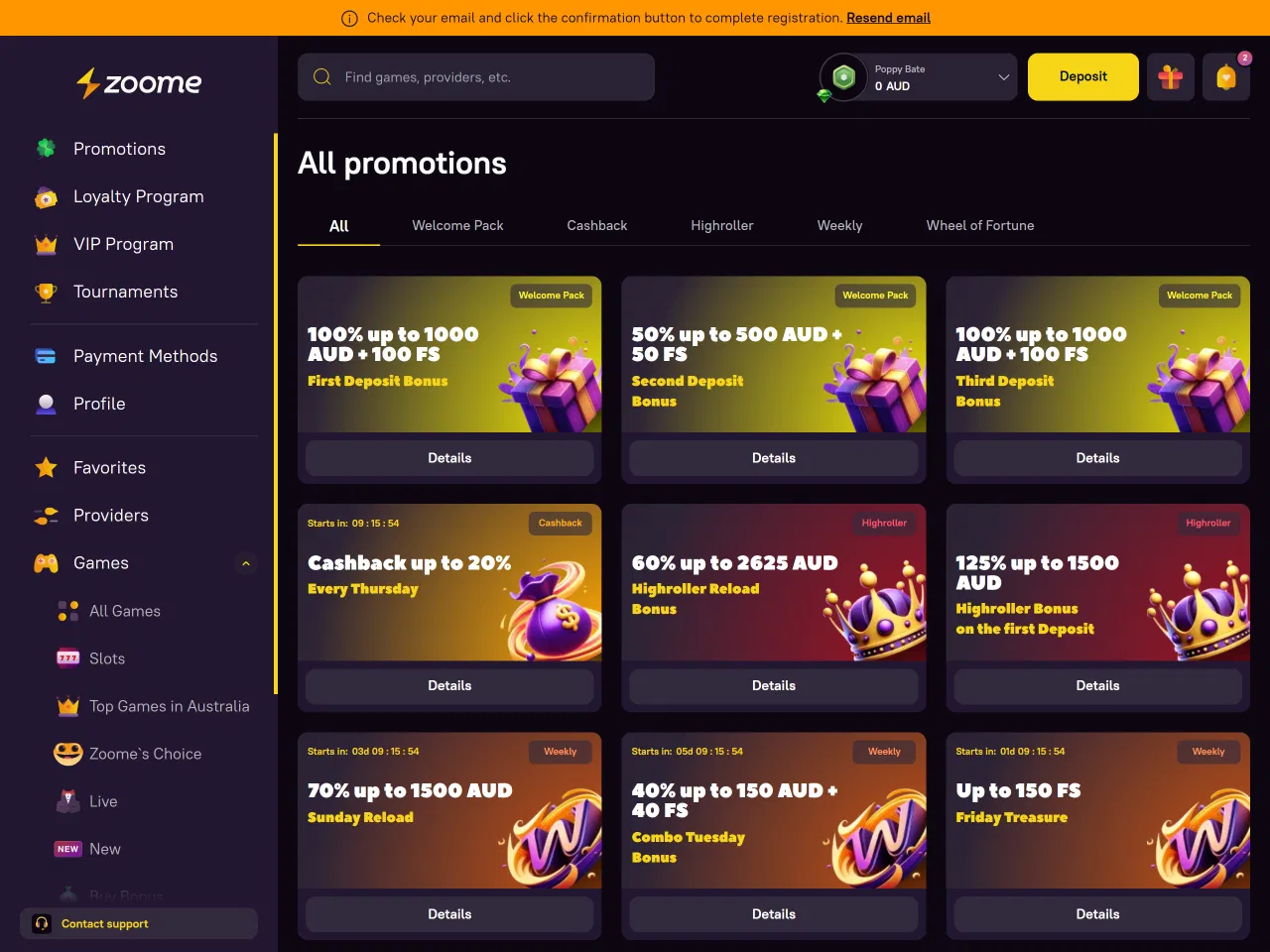Switch to the Wheel of Fortune tab
The height and width of the screenshot is (952, 1270).
click(x=980, y=225)
